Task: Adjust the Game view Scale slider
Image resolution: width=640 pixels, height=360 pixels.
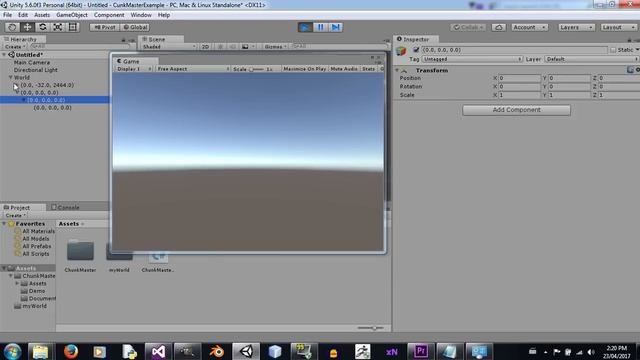Action: [256, 69]
